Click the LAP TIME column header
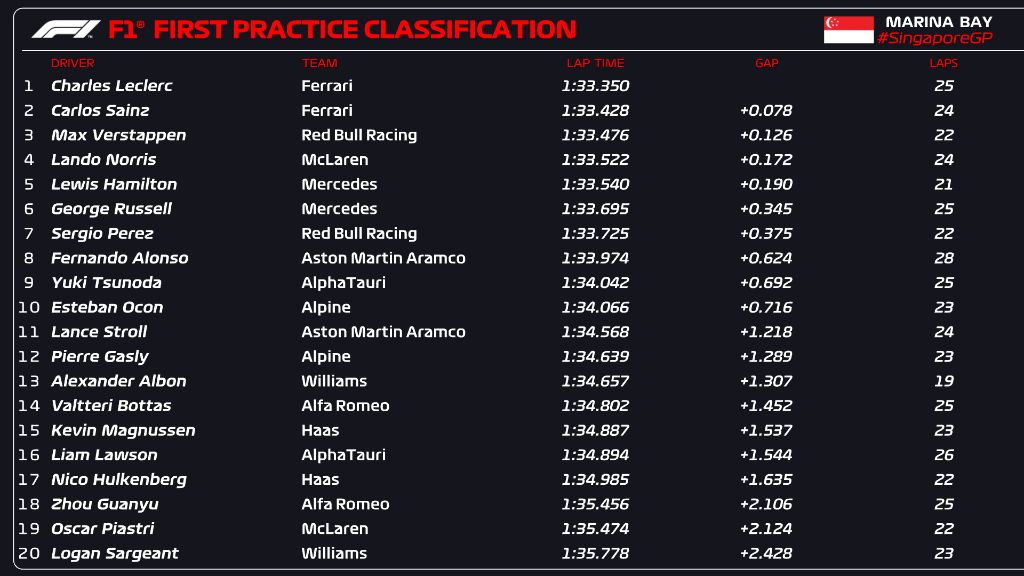1024x576 pixels. click(595, 63)
